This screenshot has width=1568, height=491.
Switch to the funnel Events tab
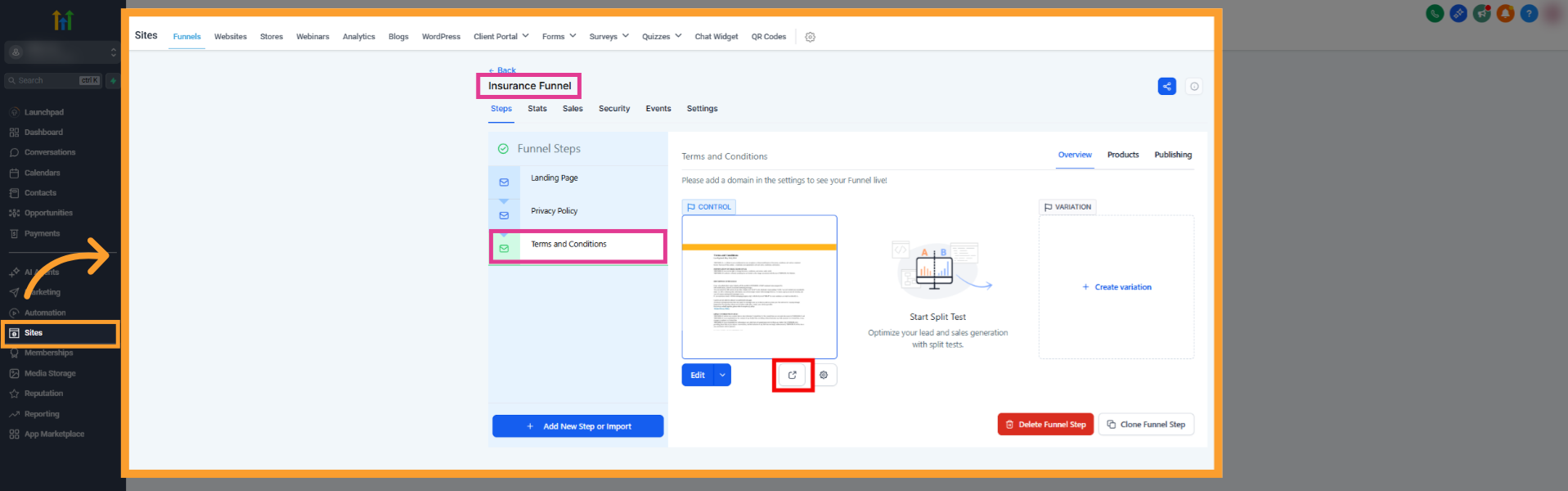[658, 109]
